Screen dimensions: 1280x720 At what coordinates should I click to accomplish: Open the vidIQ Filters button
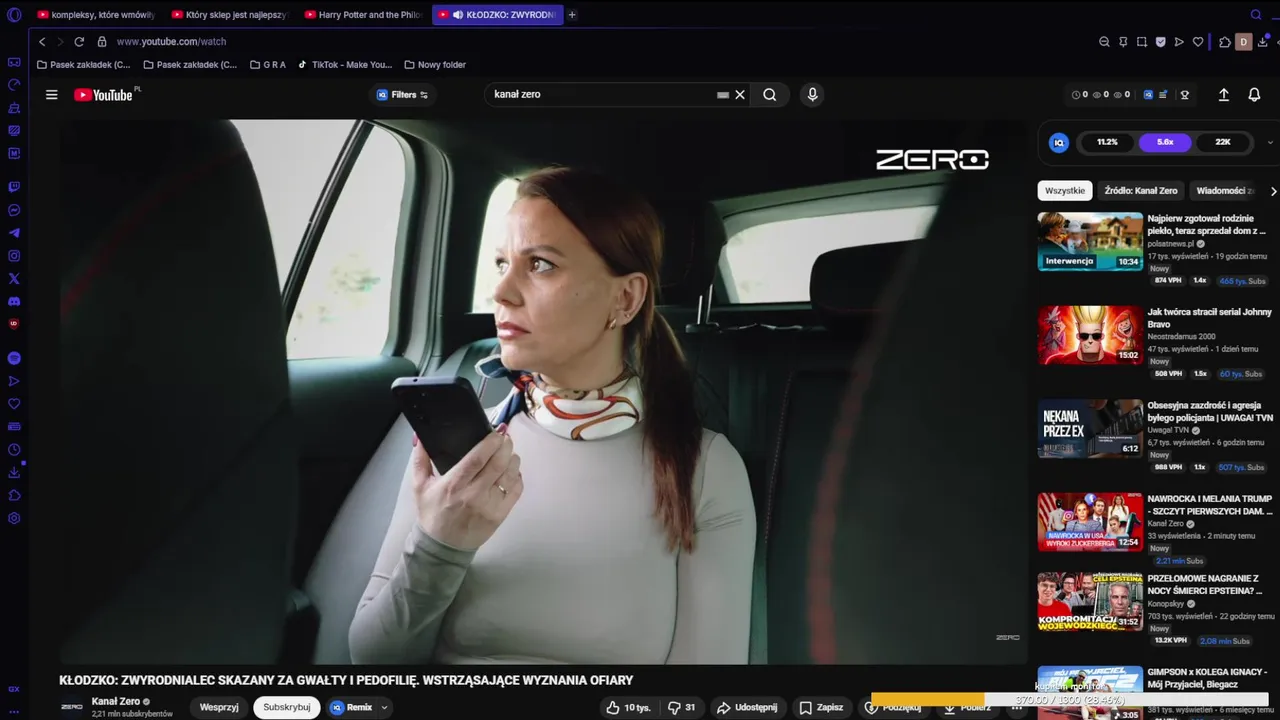tap(402, 95)
